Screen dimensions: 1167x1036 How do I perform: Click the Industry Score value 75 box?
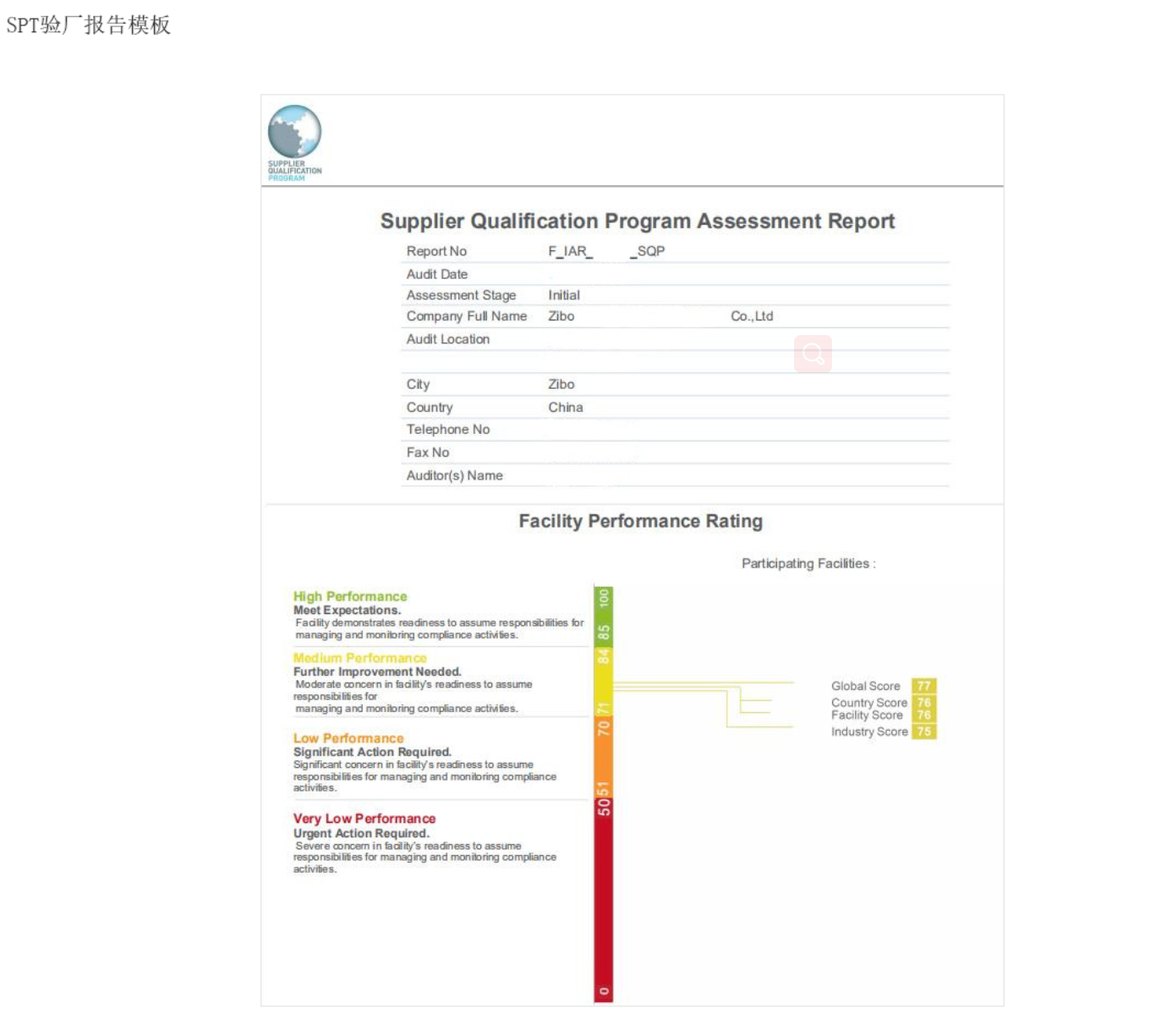[923, 732]
